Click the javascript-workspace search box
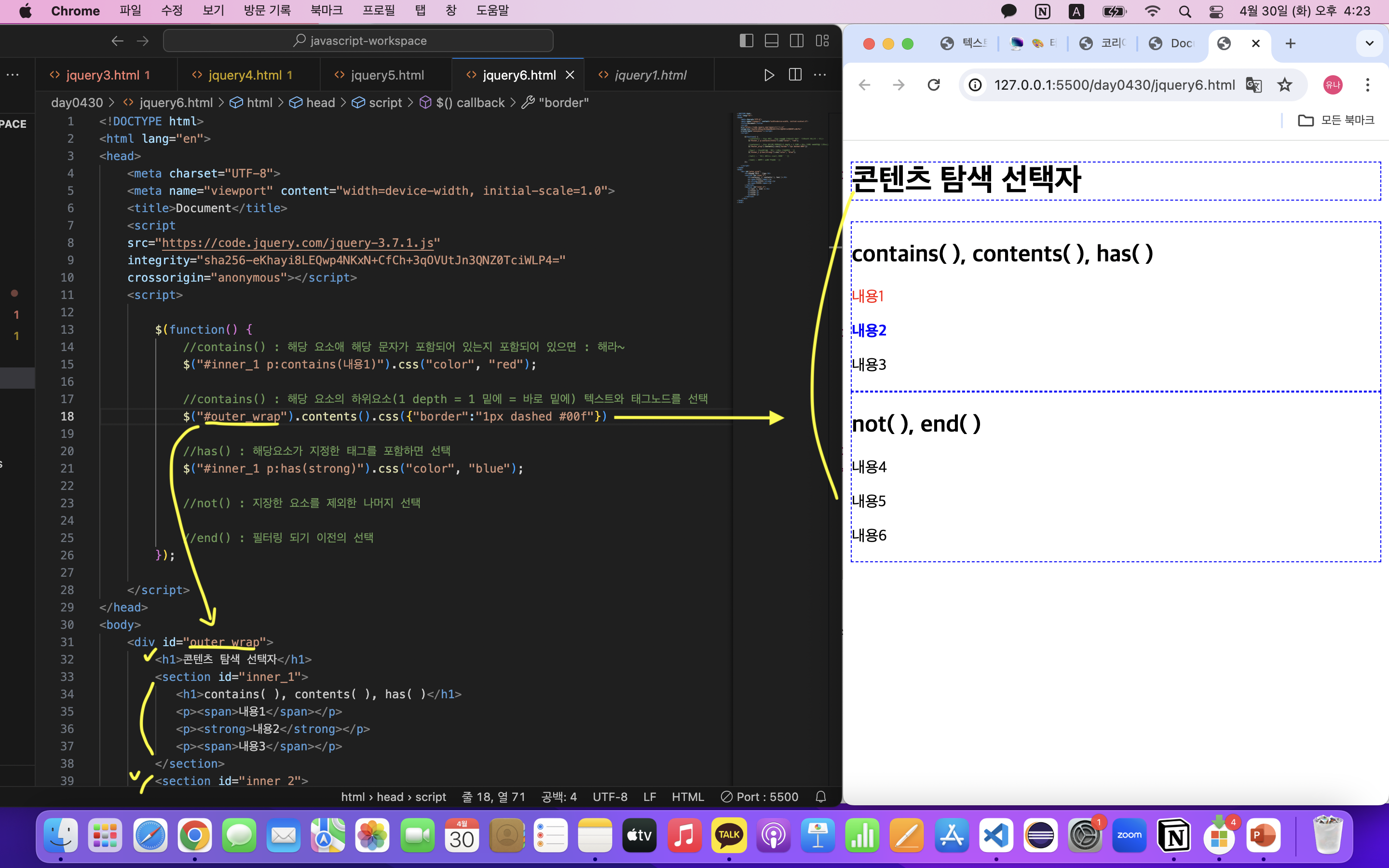 (x=358, y=41)
